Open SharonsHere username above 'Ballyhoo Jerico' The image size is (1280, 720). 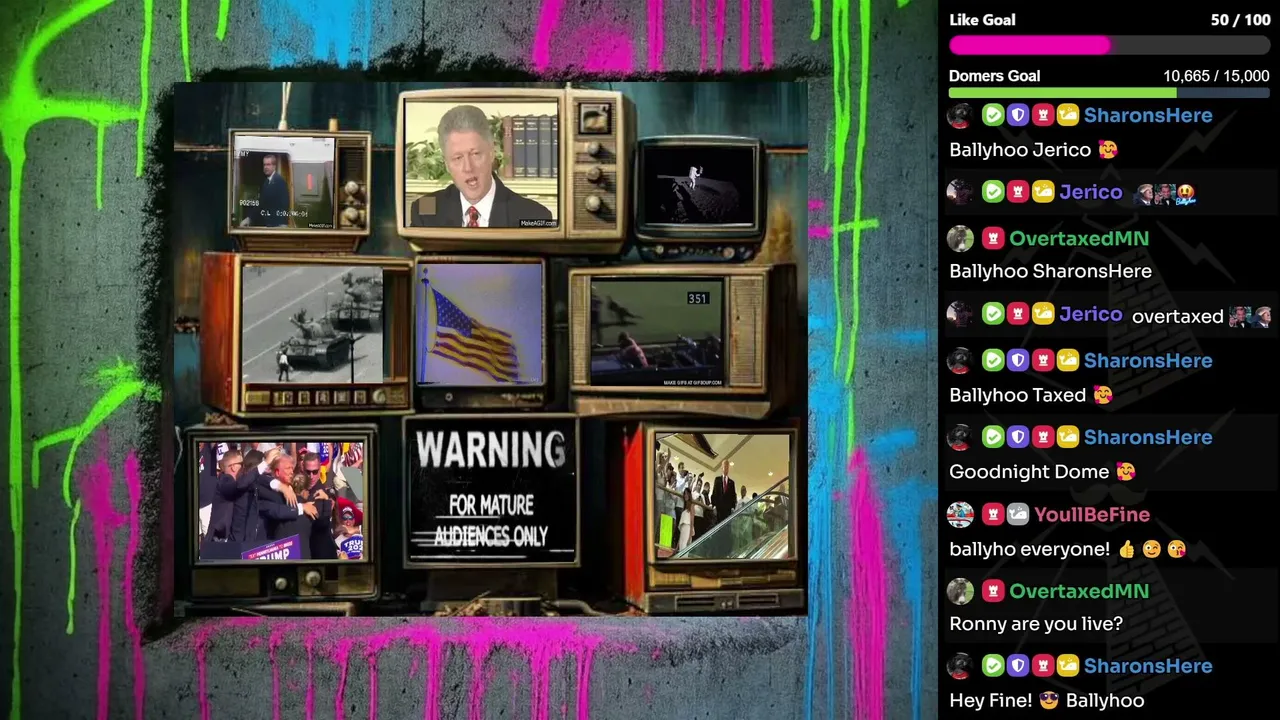pyautogui.click(x=1148, y=115)
